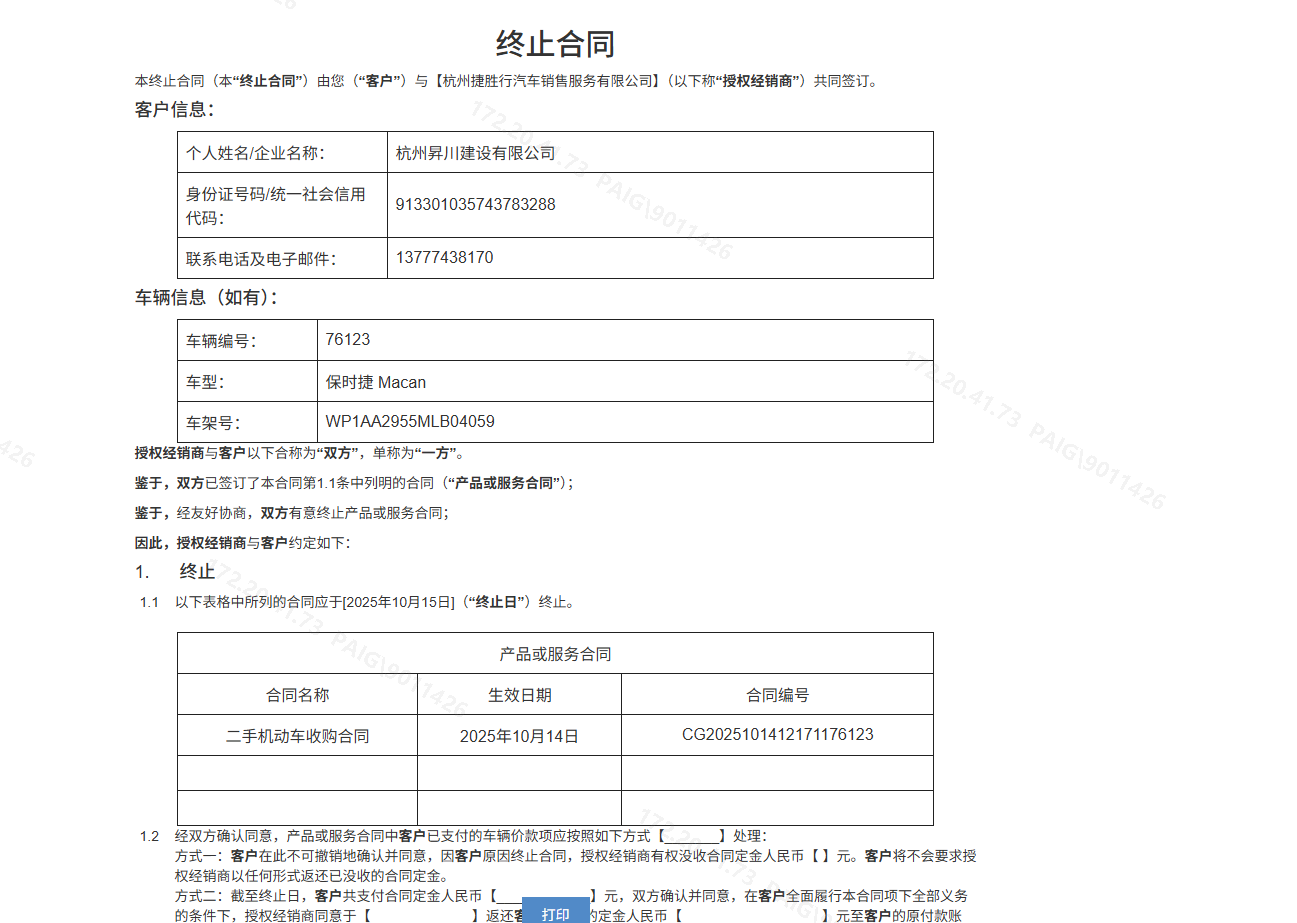Click the 二手机动车收购合同 contract name cell
The width and height of the screenshot is (1297, 923).
[x=297, y=736]
